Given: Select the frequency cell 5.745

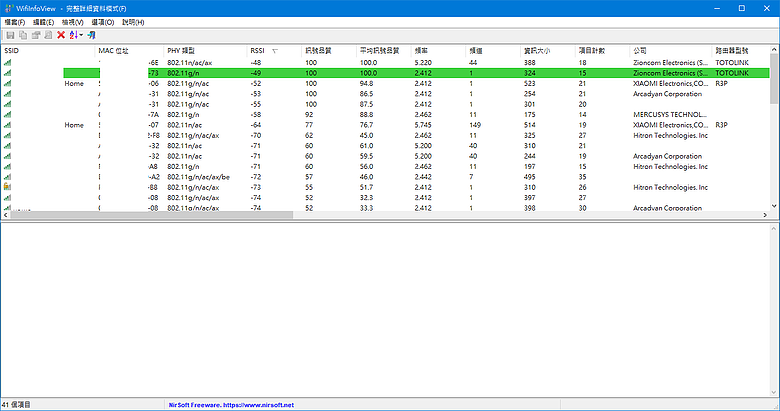Looking at the screenshot, I should click(423, 125).
